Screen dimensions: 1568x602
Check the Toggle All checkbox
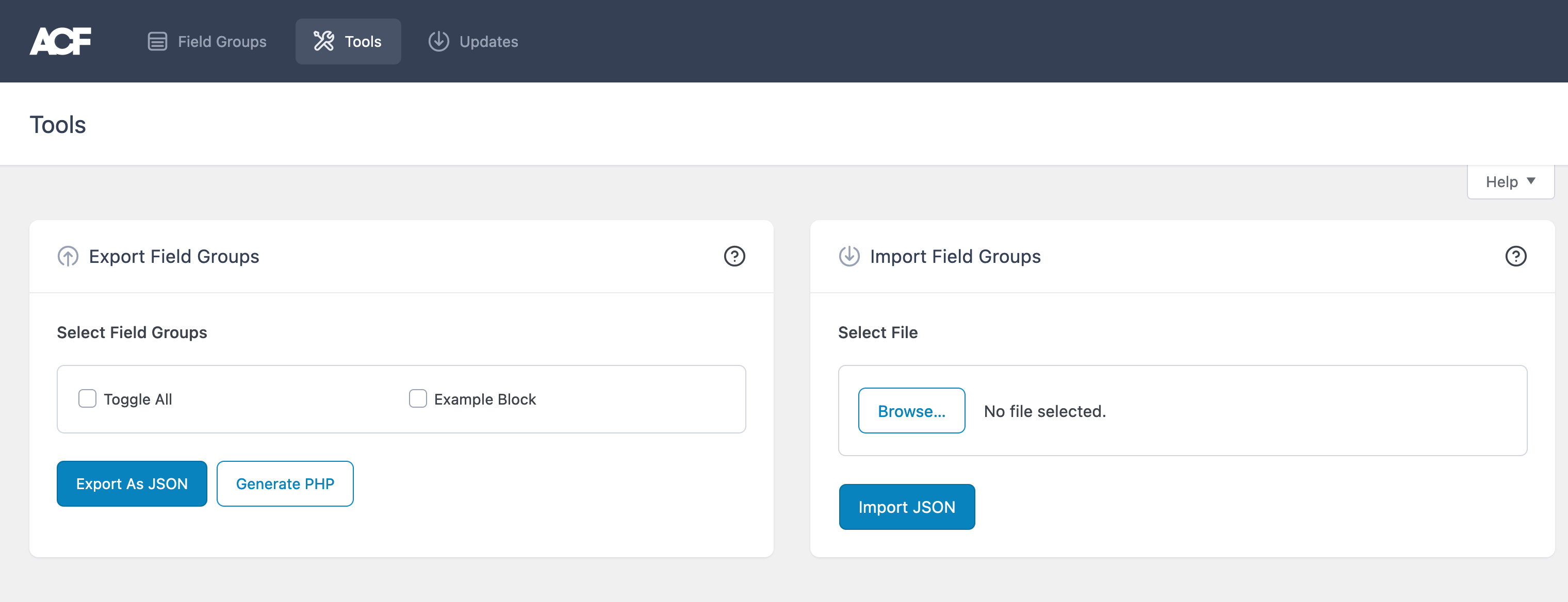tap(87, 399)
